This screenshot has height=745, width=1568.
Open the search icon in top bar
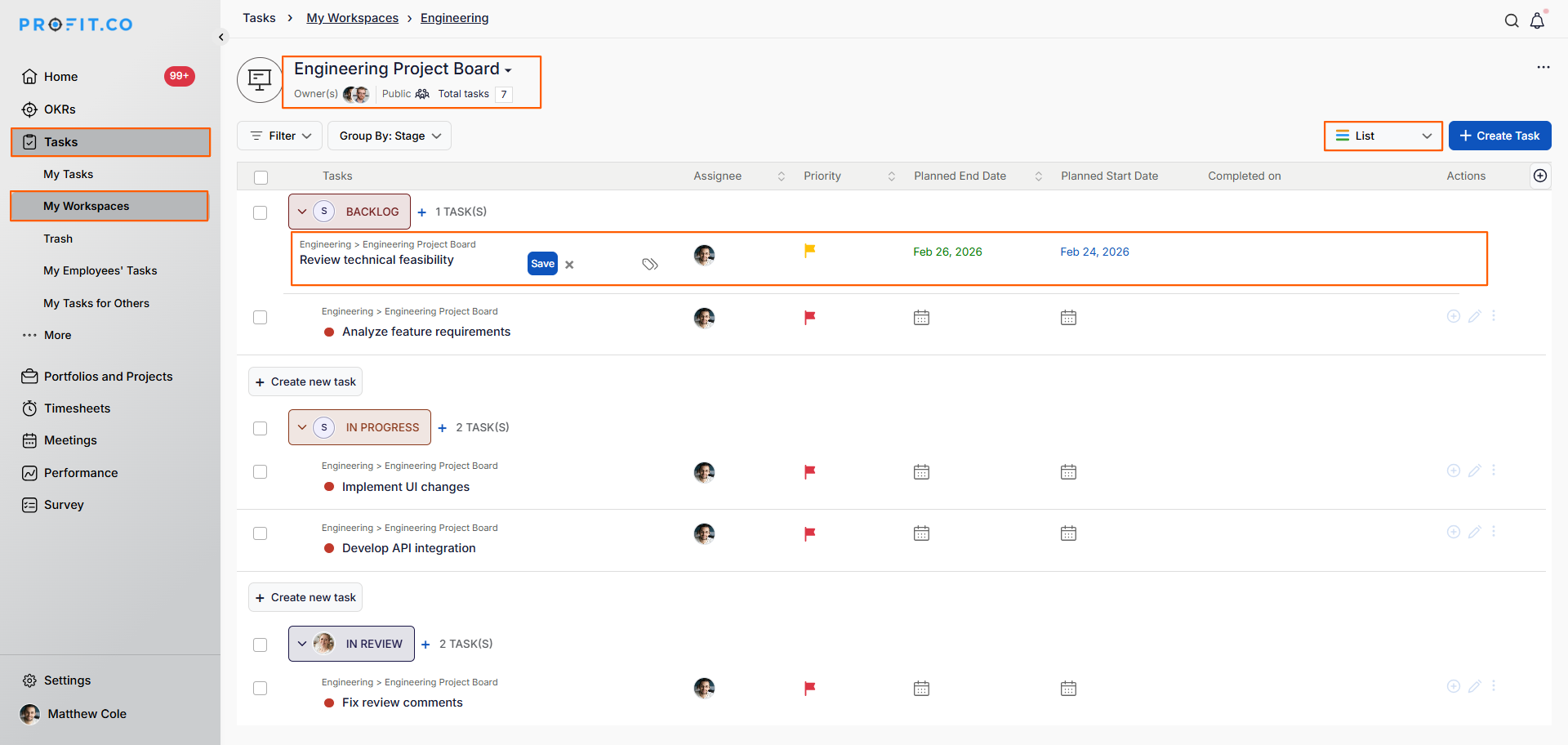pos(1512,21)
